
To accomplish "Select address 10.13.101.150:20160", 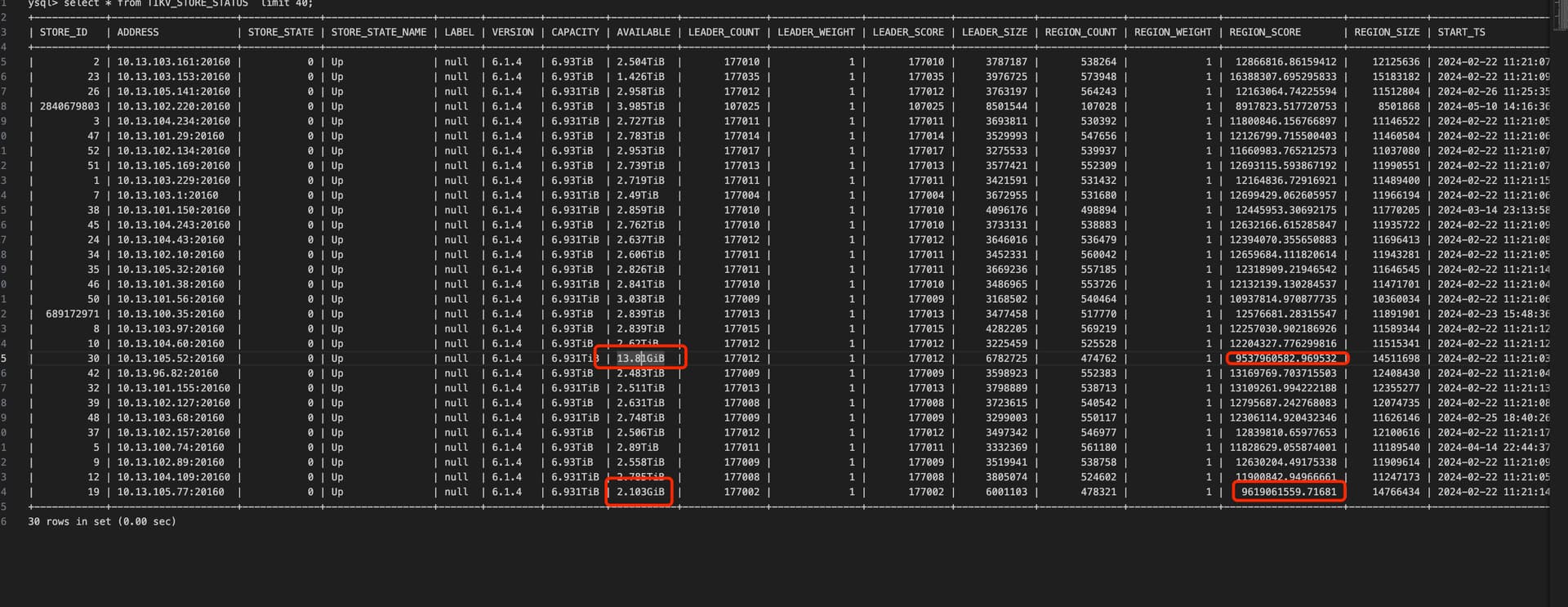I will coord(173,210).
